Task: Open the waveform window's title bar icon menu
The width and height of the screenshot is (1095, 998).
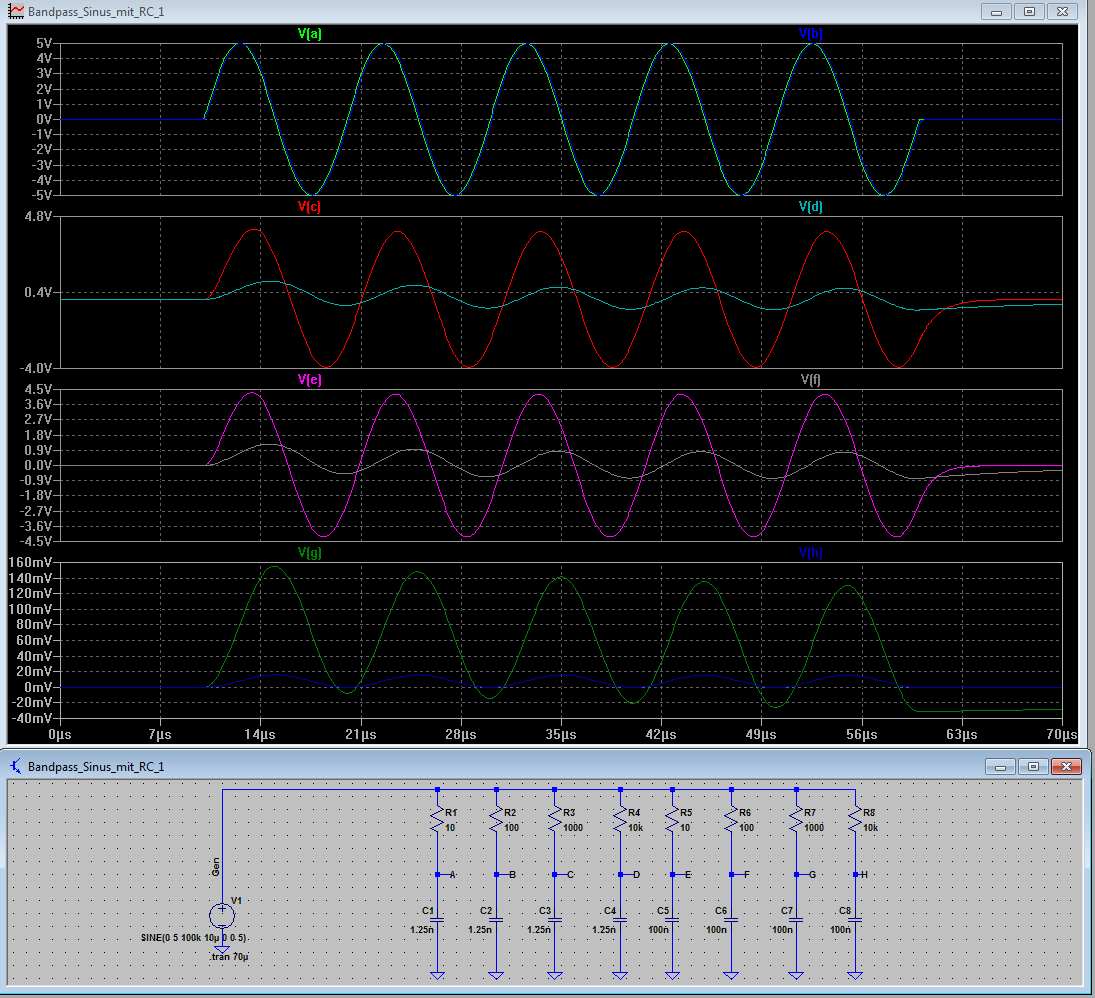Action: (x=17, y=11)
